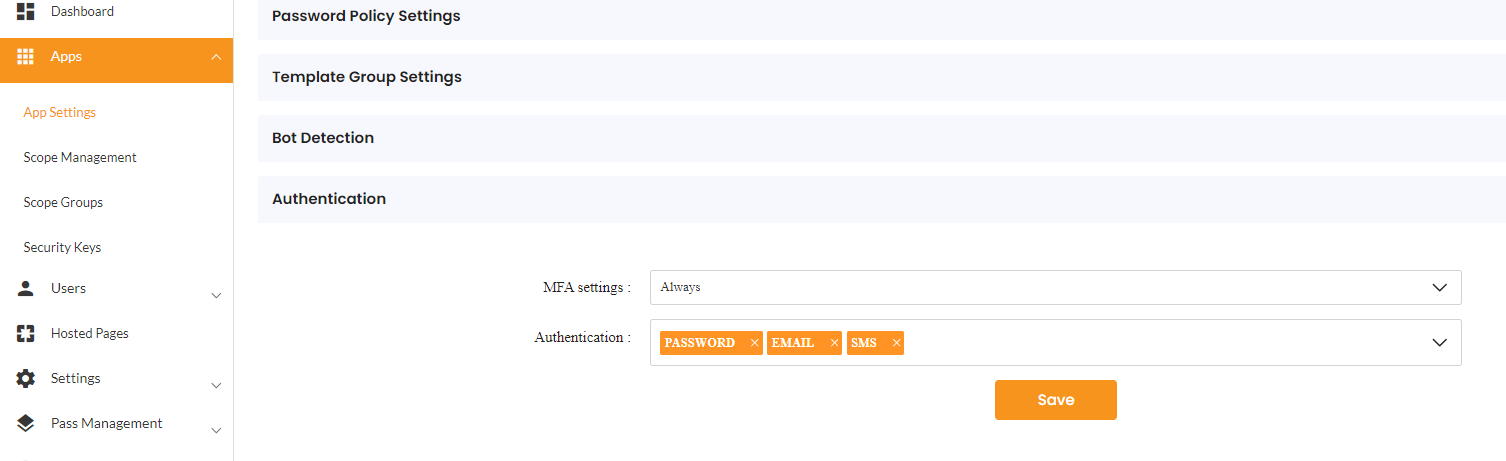The width and height of the screenshot is (1506, 461).
Task: Save the authentication settings
Action: click(x=1055, y=400)
